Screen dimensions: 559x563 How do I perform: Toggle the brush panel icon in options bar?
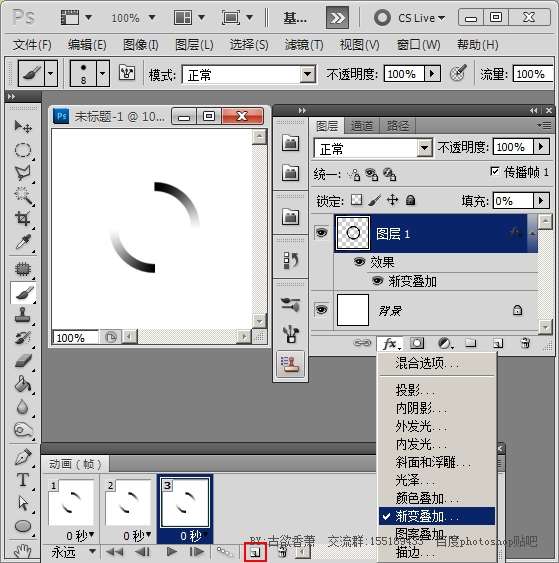tap(127, 73)
